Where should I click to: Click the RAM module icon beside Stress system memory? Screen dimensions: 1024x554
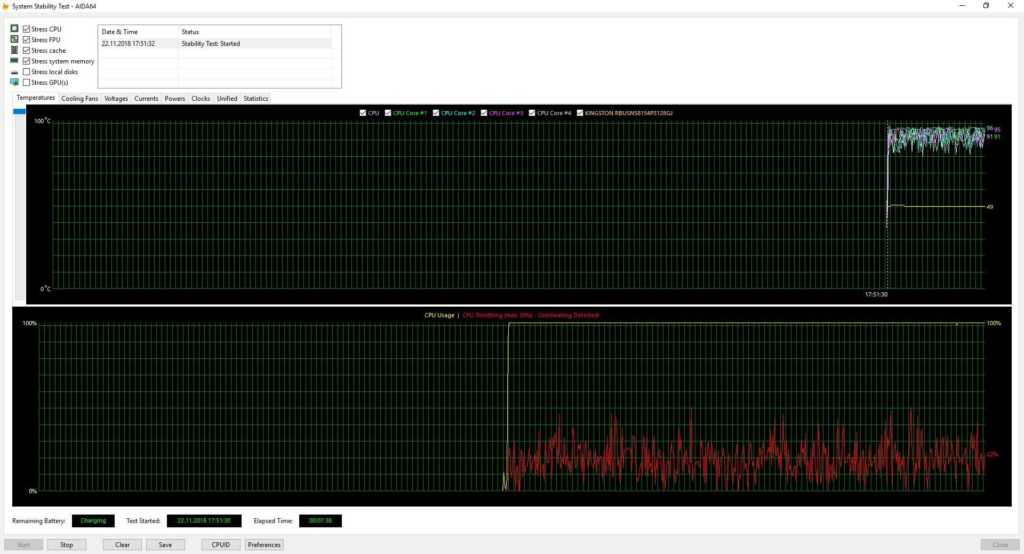point(15,61)
